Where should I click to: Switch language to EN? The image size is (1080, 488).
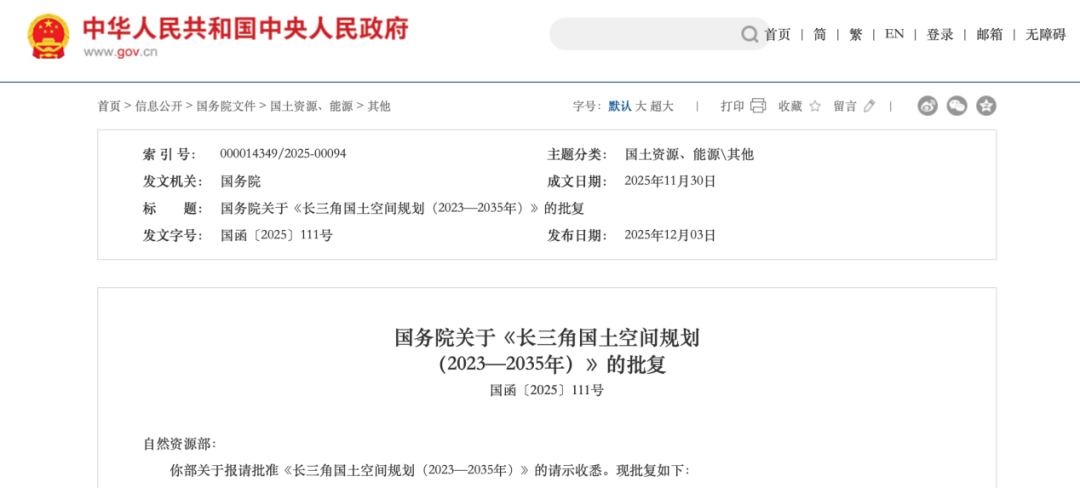pos(894,35)
